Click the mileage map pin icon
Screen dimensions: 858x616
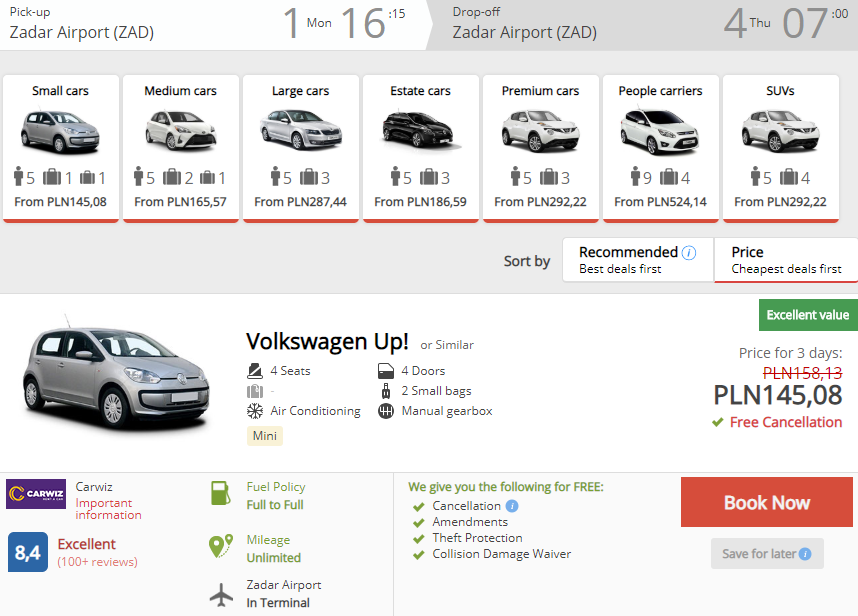(x=221, y=546)
